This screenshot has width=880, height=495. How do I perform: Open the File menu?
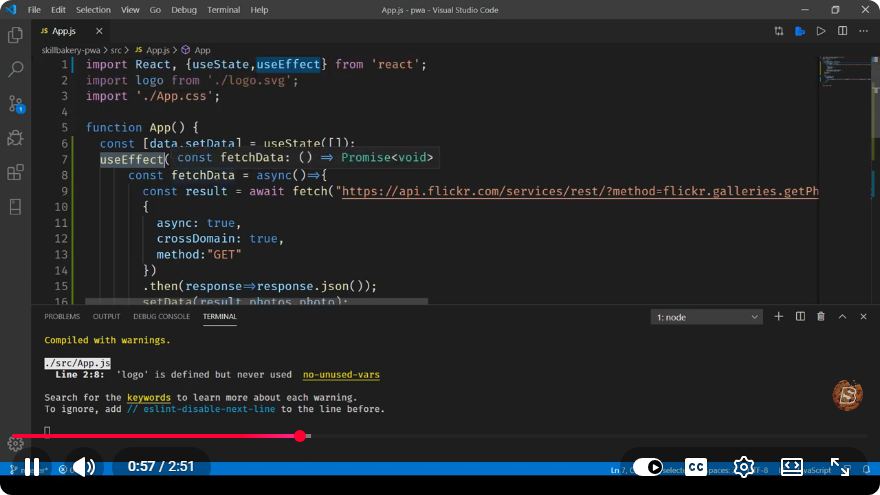pyautogui.click(x=34, y=10)
